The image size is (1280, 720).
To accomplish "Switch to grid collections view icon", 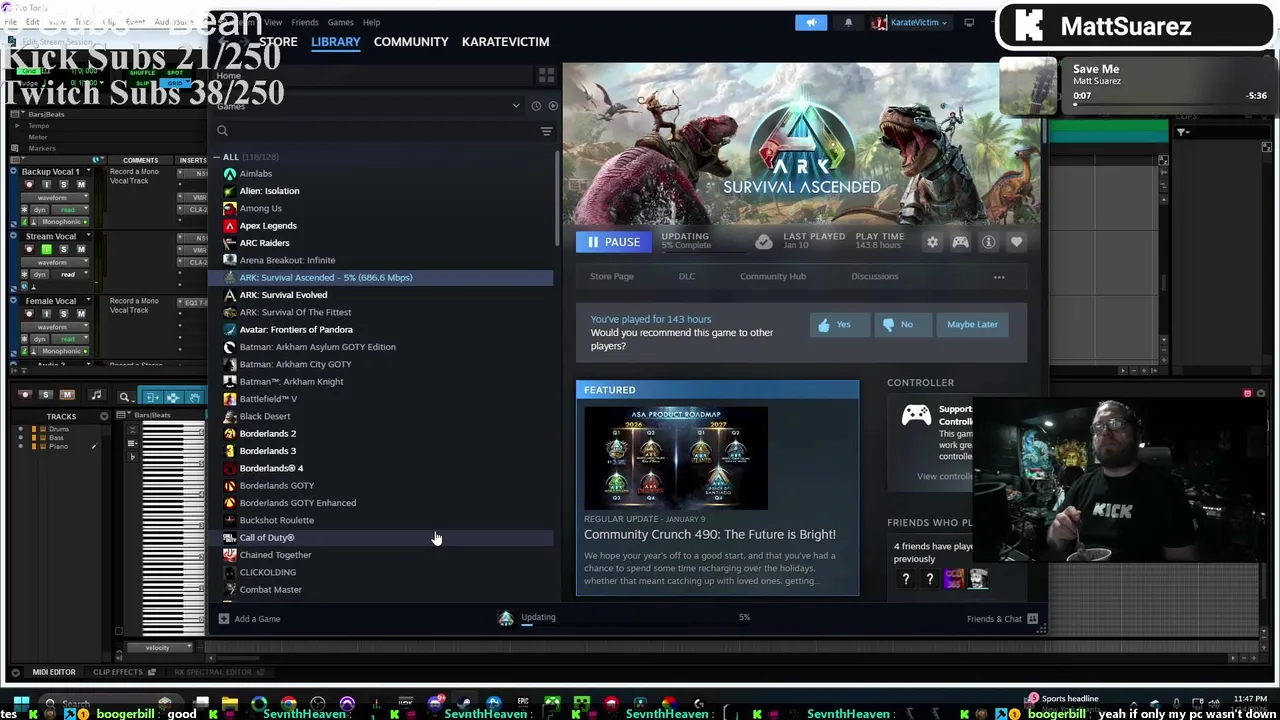I will pos(546,75).
